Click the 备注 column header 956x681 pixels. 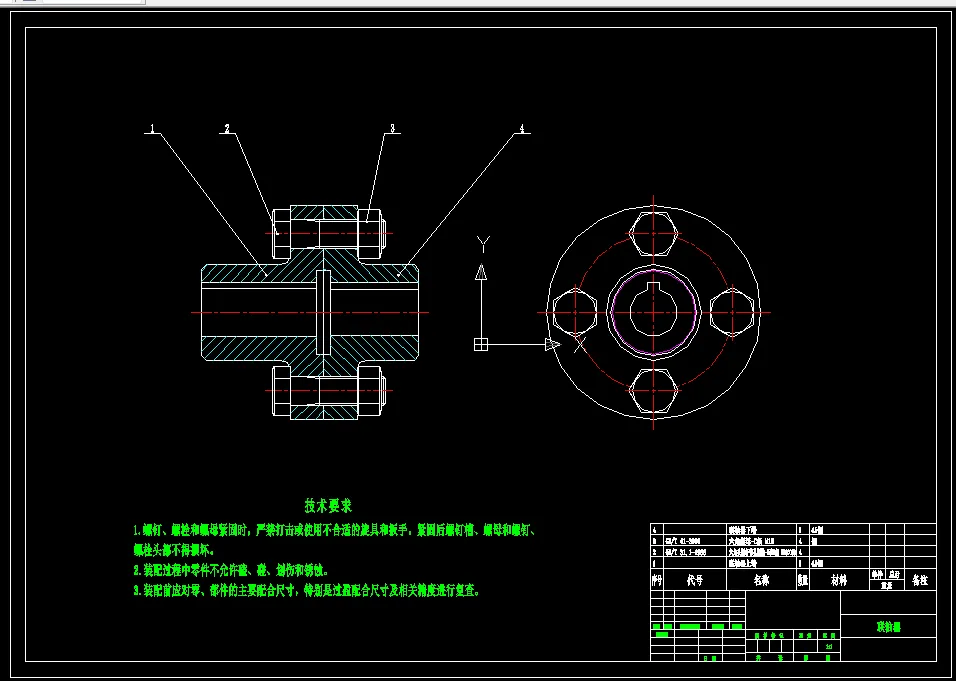(920, 580)
